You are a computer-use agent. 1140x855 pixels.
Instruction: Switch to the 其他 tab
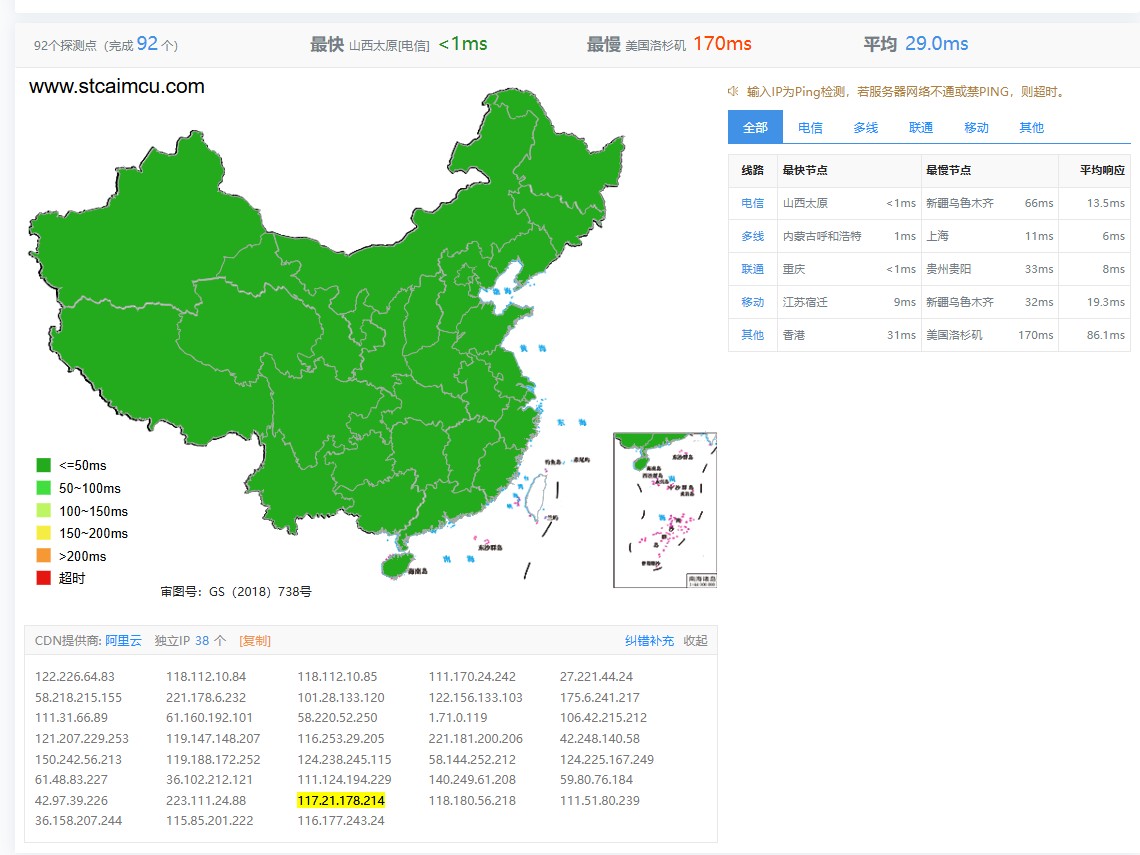1031,127
